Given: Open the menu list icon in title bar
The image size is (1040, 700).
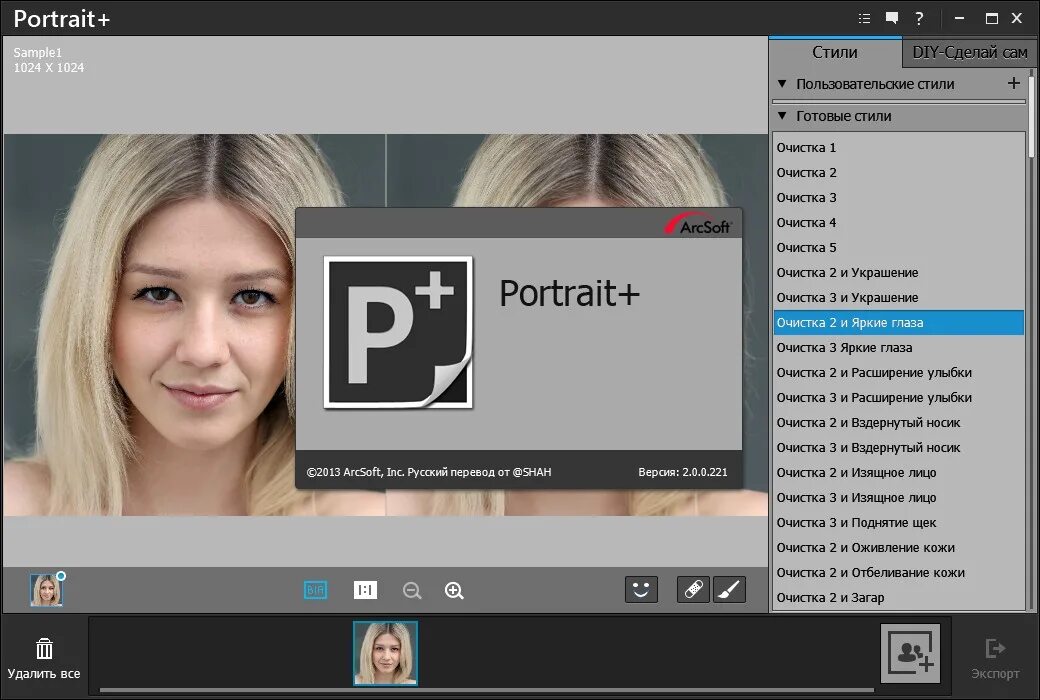Looking at the screenshot, I should [864, 19].
